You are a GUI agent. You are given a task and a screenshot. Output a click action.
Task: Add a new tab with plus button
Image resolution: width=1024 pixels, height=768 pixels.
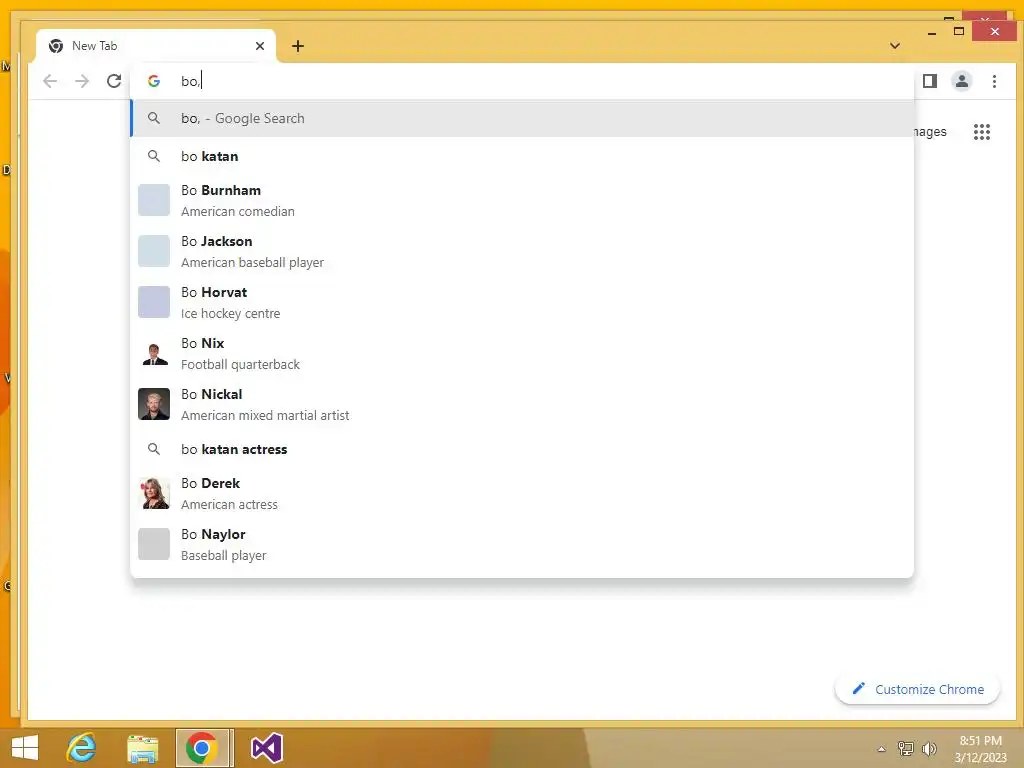click(x=298, y=46)
